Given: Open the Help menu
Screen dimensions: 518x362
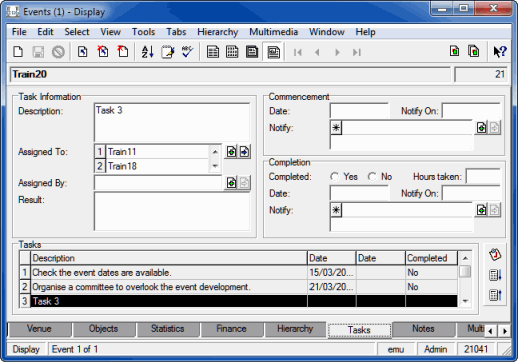Looking at the screenshot, I should [x=365, y=32].
